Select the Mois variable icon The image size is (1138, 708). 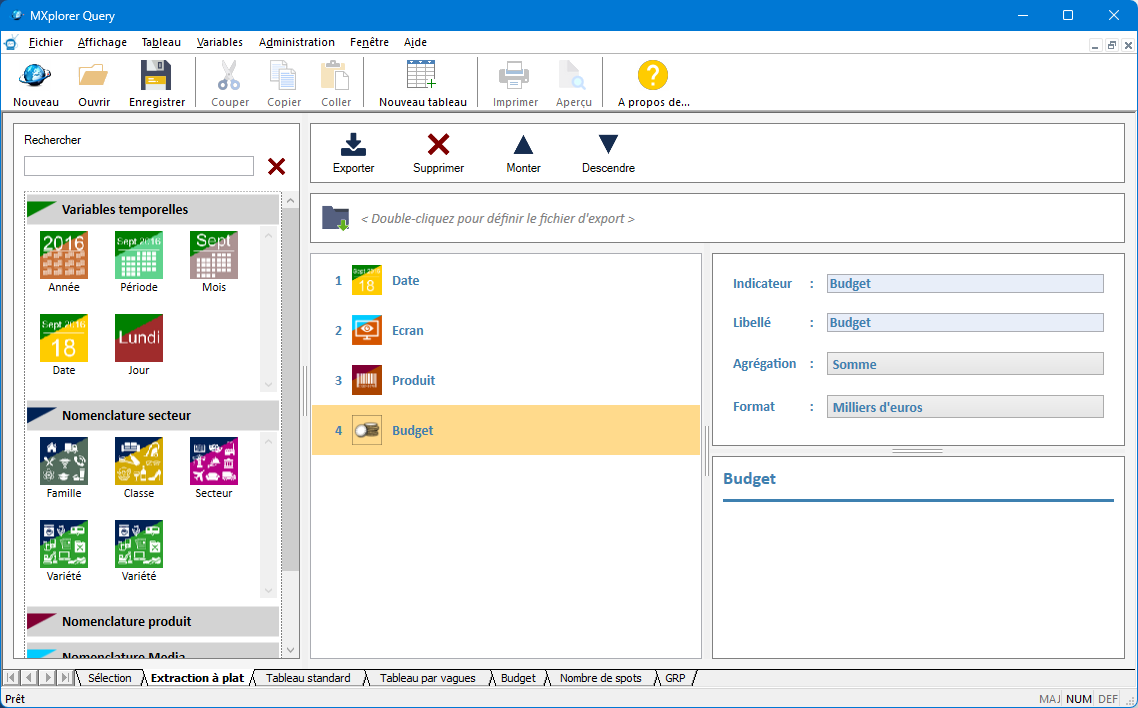point(213,255)
